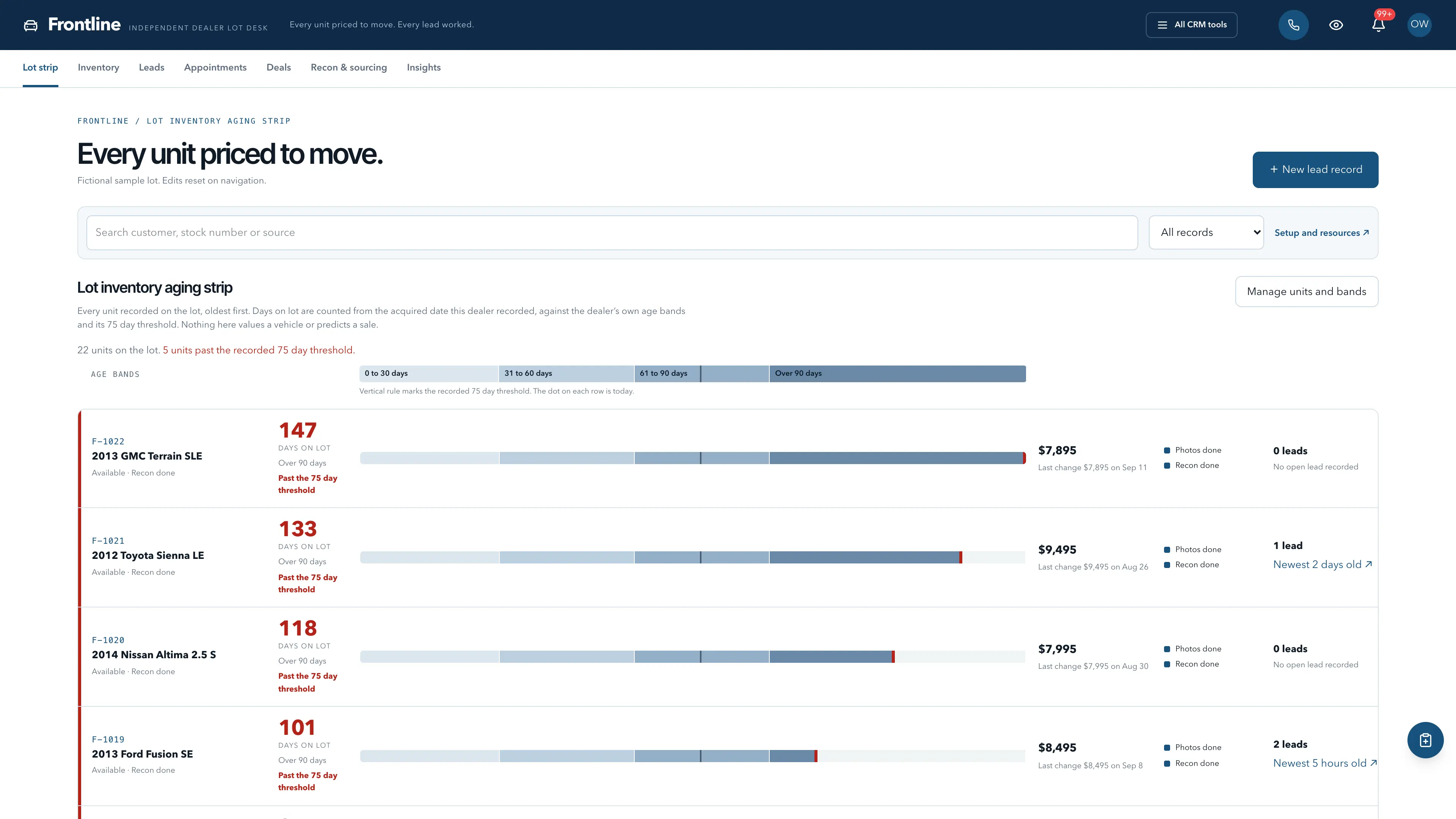Viewport: 1456px width, 819px height.
Task: Click the 147 days on lot figure
Action: pos(298,430)
